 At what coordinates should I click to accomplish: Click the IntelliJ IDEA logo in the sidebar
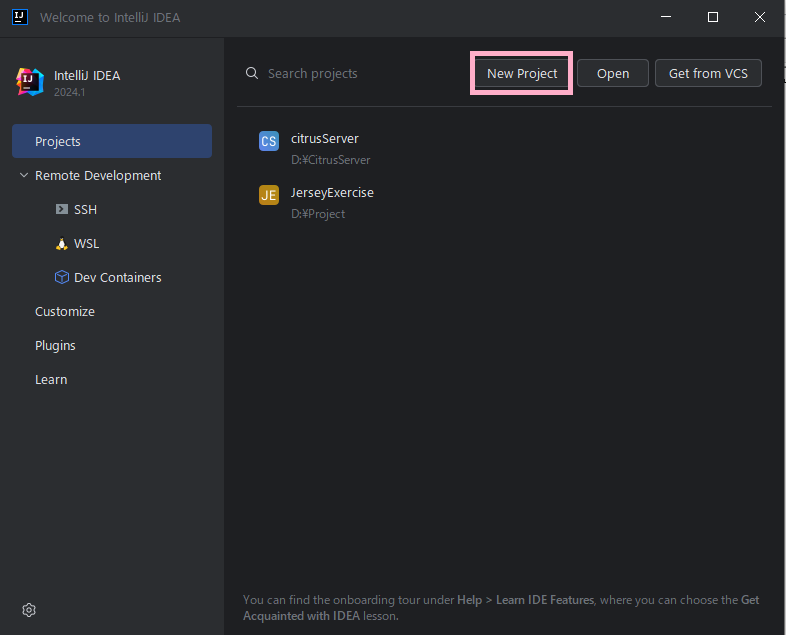click(30, 82)
